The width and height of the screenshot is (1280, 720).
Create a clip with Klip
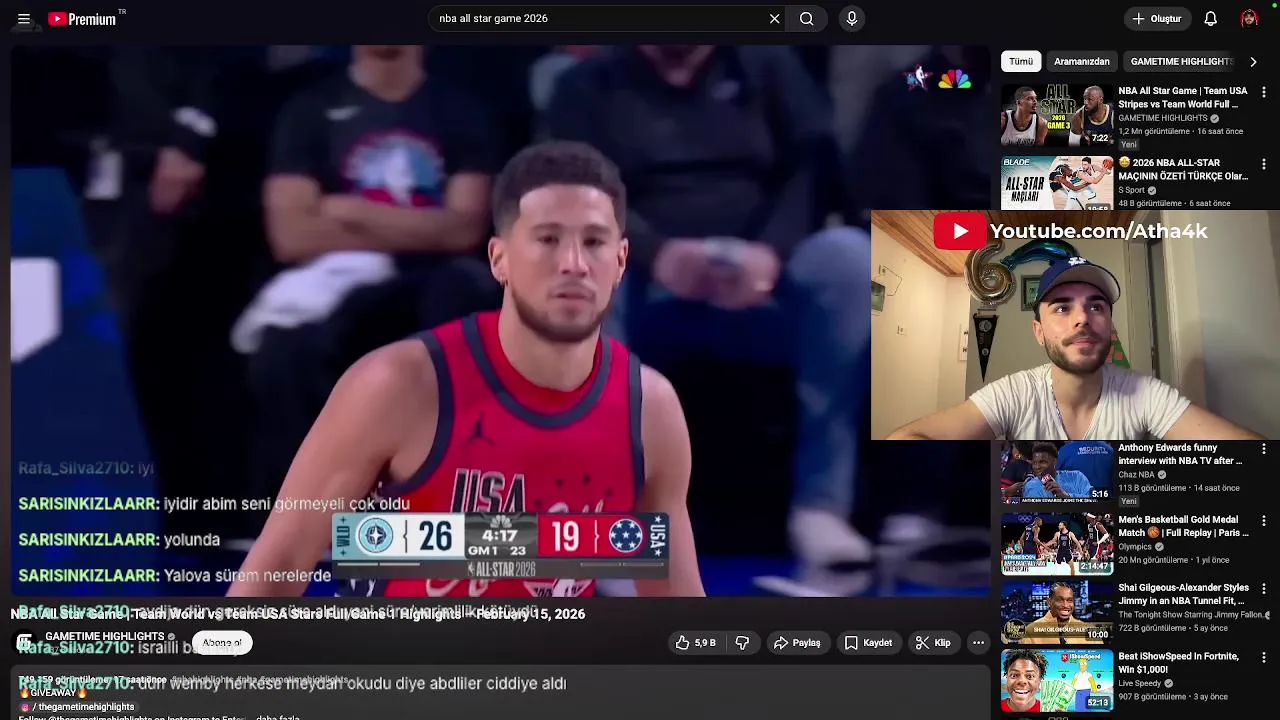pos(933,643)
